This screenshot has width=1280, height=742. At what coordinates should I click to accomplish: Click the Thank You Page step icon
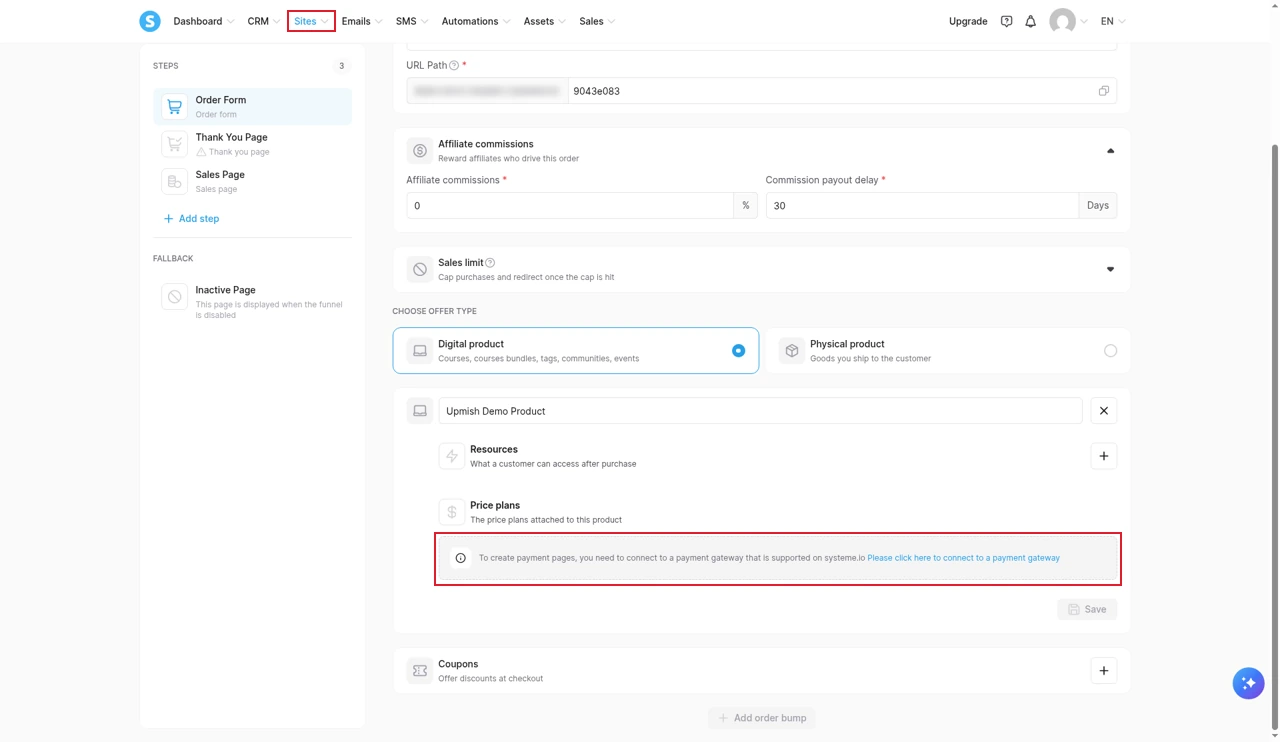174,144
